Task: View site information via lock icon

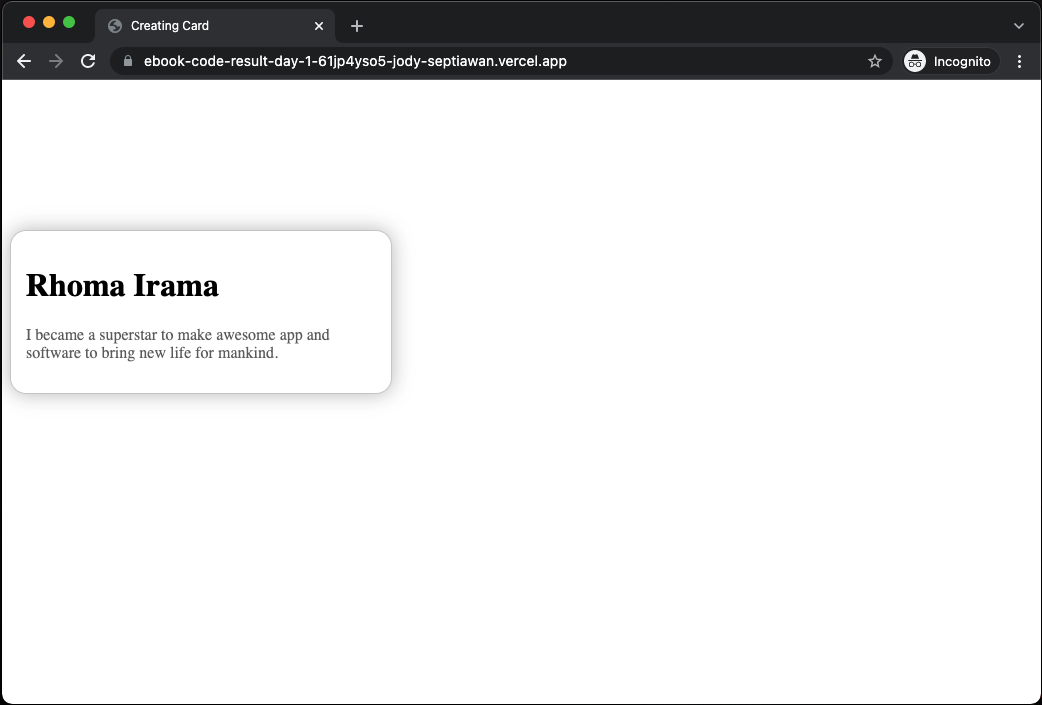Action: 128,61
